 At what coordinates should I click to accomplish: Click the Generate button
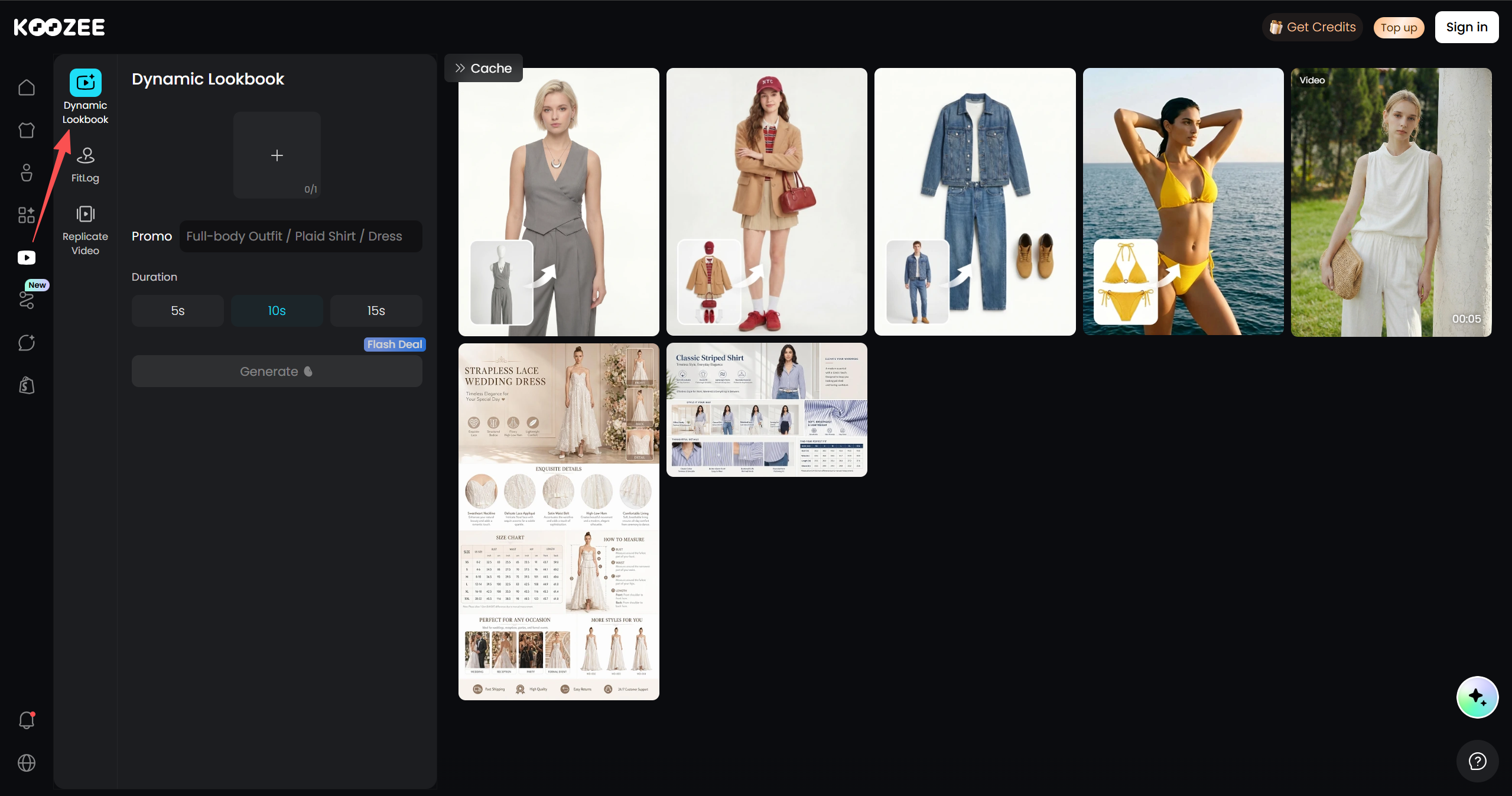(x=277, y=371)
